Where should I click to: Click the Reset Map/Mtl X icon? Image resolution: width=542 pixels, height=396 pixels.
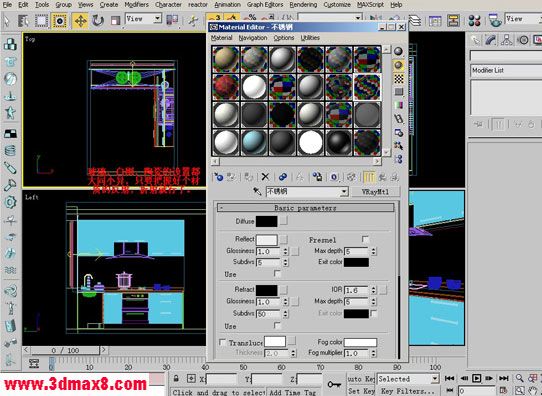(x=265, y=177)
